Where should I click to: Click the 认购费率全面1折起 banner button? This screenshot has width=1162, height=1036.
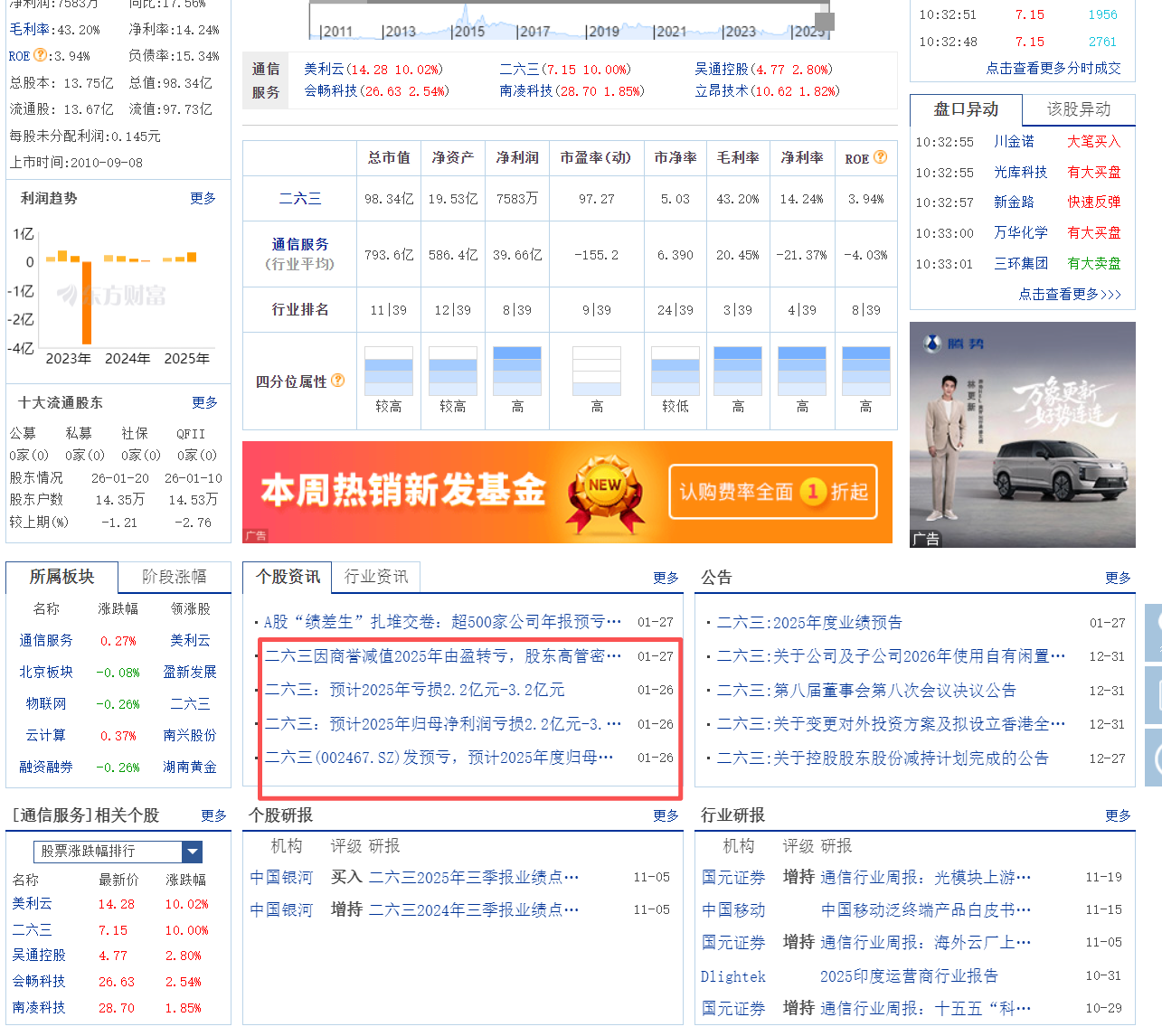coord(773,492)
